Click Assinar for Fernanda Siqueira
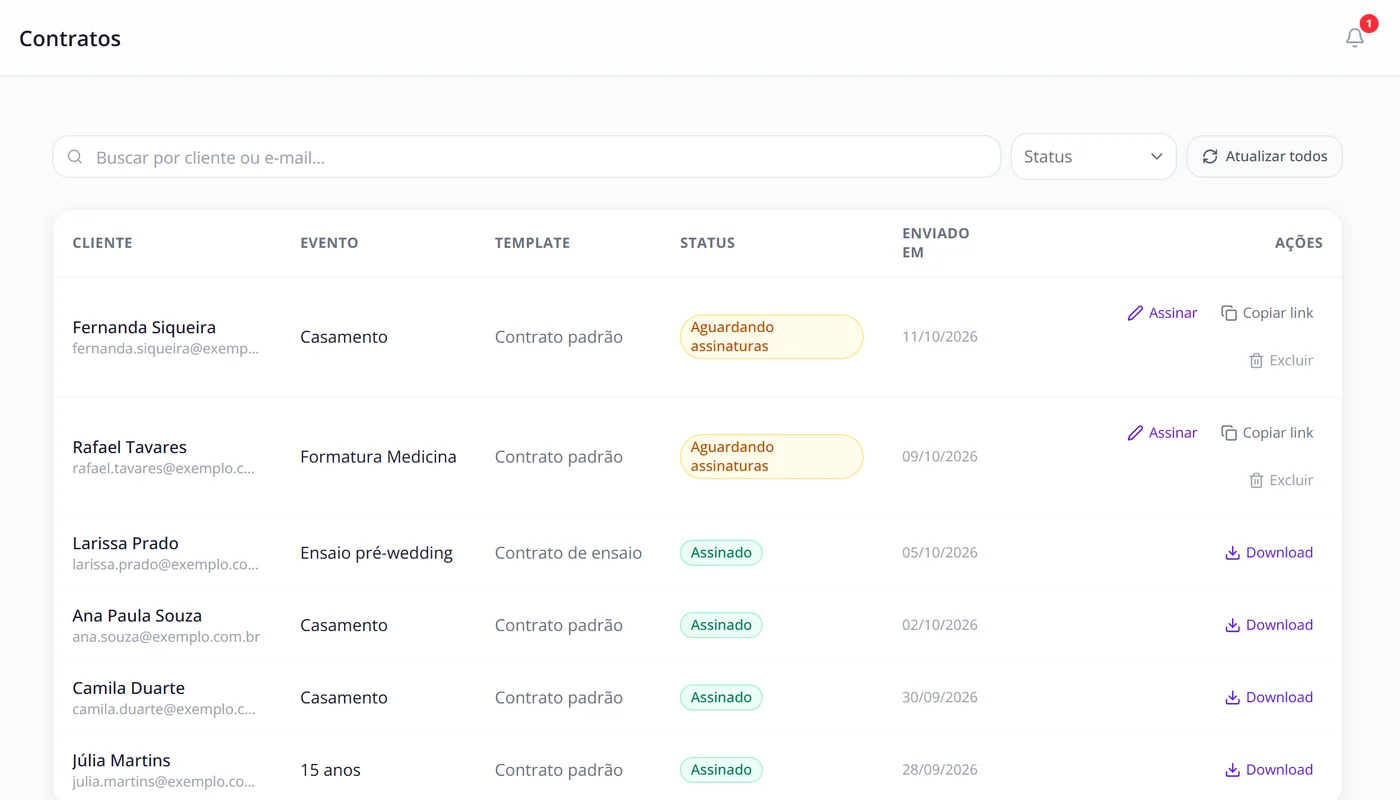Screen dimensions: 1400x800 point(1162,313)
